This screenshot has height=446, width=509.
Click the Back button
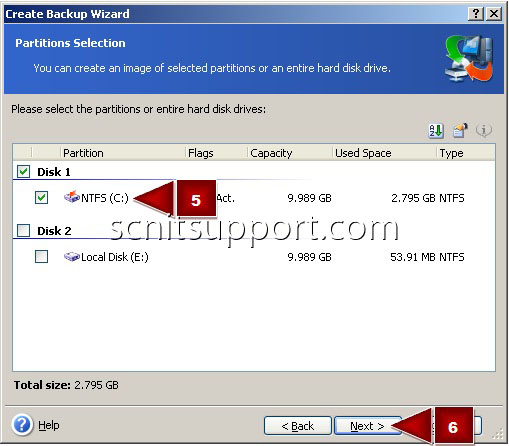coord(298,426)
